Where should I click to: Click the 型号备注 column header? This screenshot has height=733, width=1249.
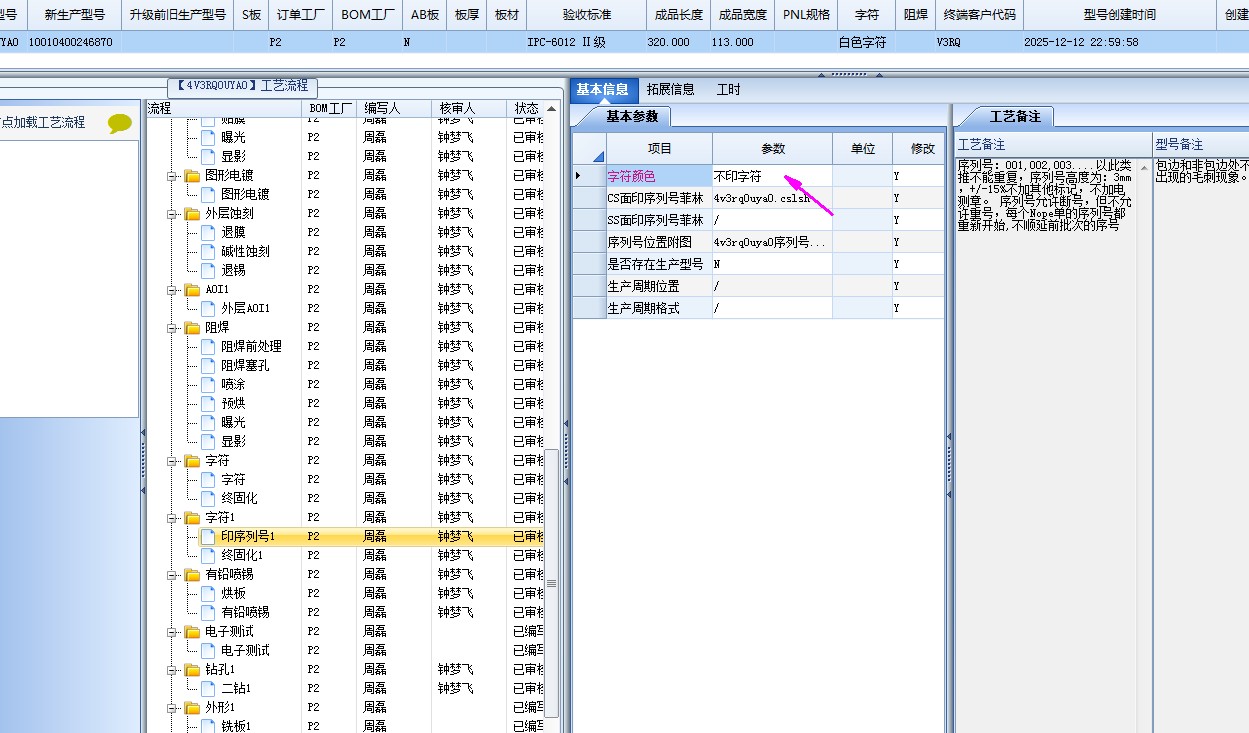tap(1200, 145)
